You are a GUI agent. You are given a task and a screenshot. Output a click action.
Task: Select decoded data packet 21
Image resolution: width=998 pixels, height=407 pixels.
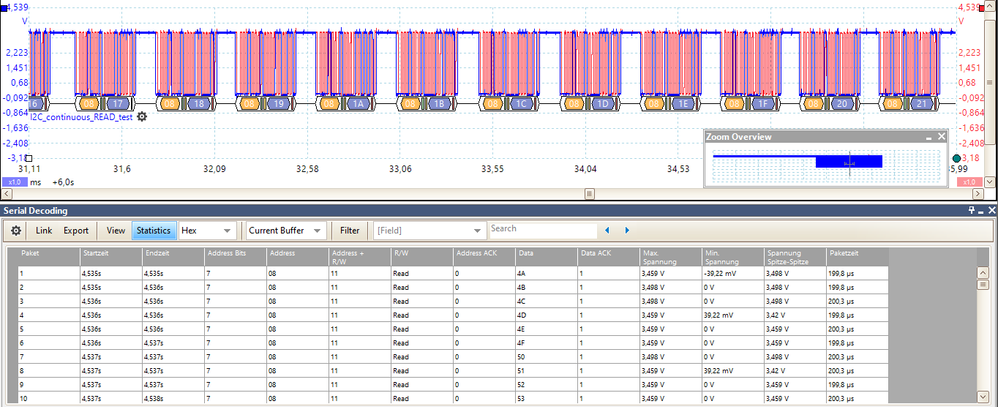[921, 103]
